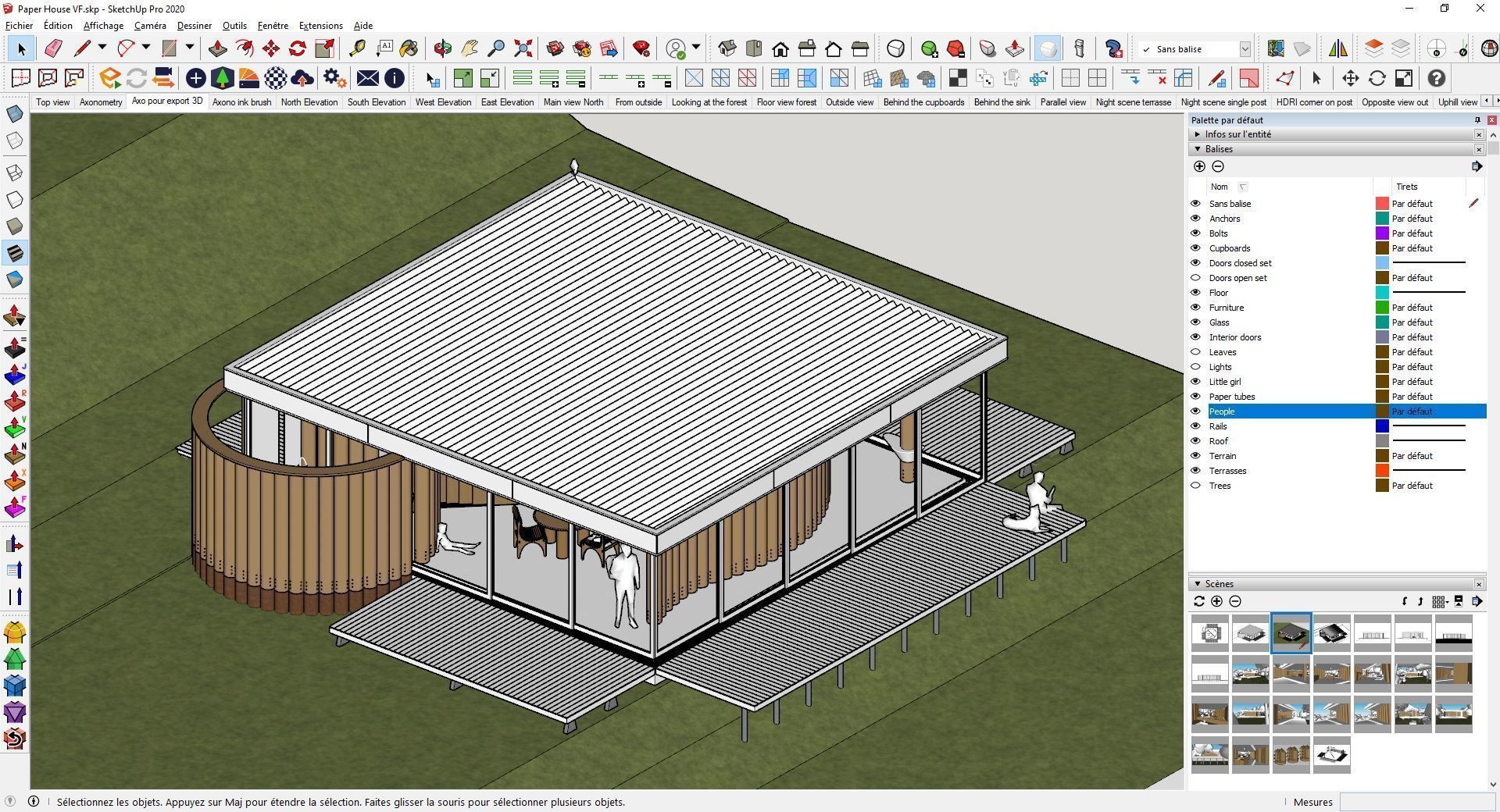Select the Pan hand tool
The width and height of the screenshot is (1500, 812).
point(470,48)
